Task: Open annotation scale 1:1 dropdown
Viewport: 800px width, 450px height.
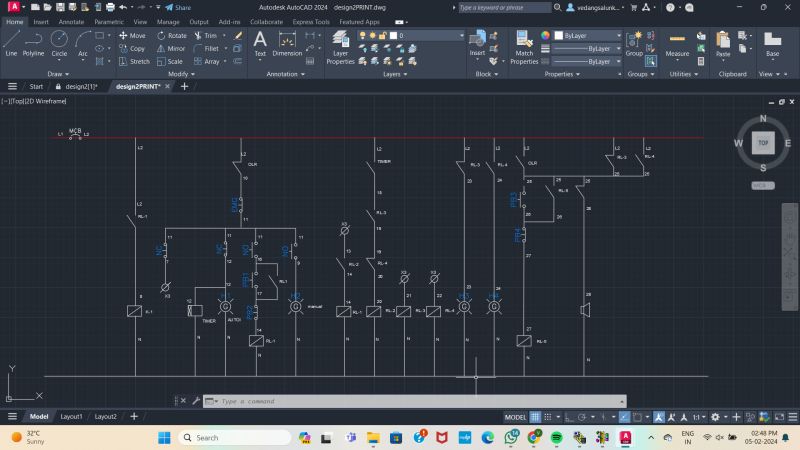Action: pos(698,417)
